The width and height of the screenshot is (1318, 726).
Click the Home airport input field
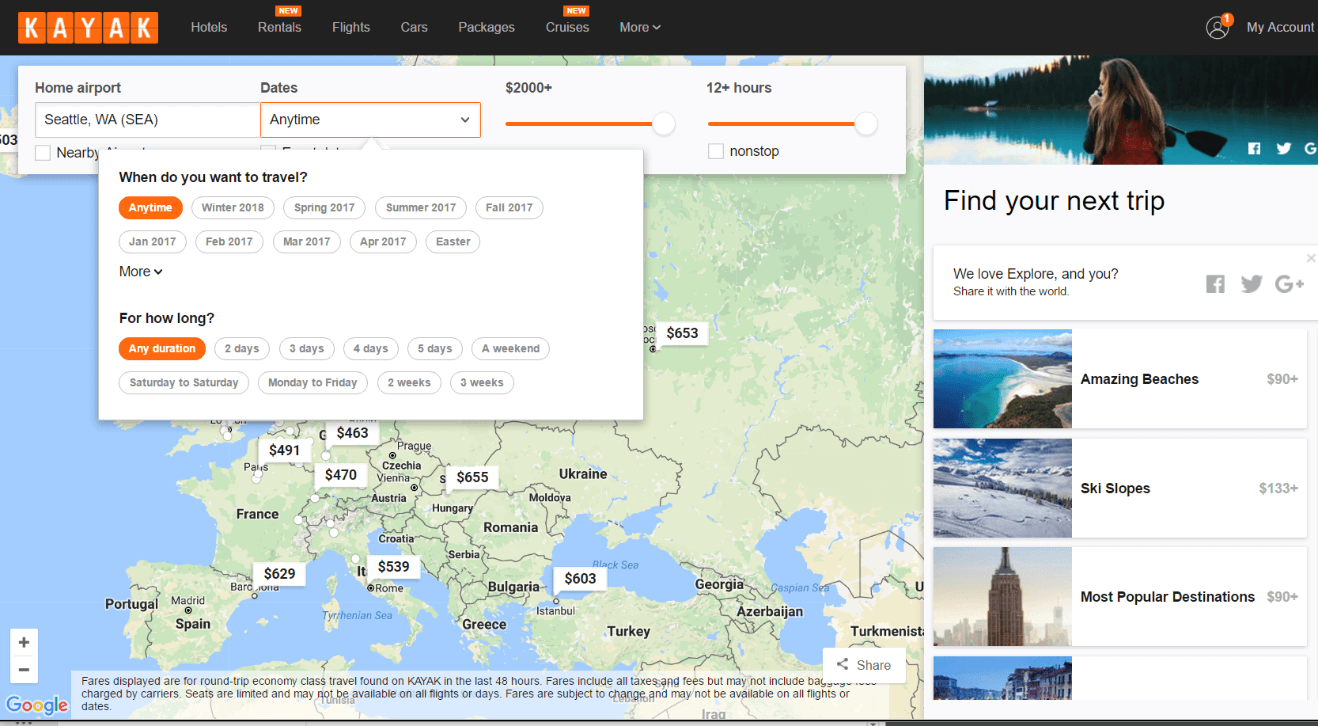tap(147, 120)
